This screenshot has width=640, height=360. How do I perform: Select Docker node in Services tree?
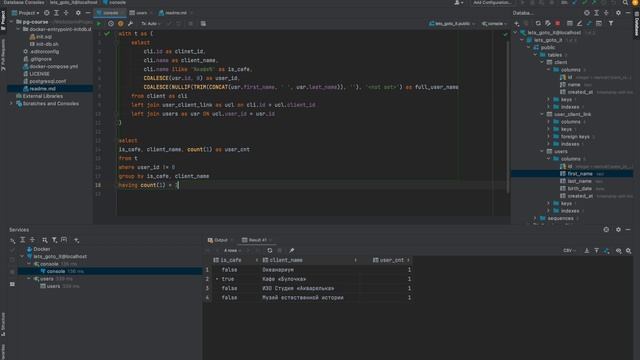pos(38,249)
